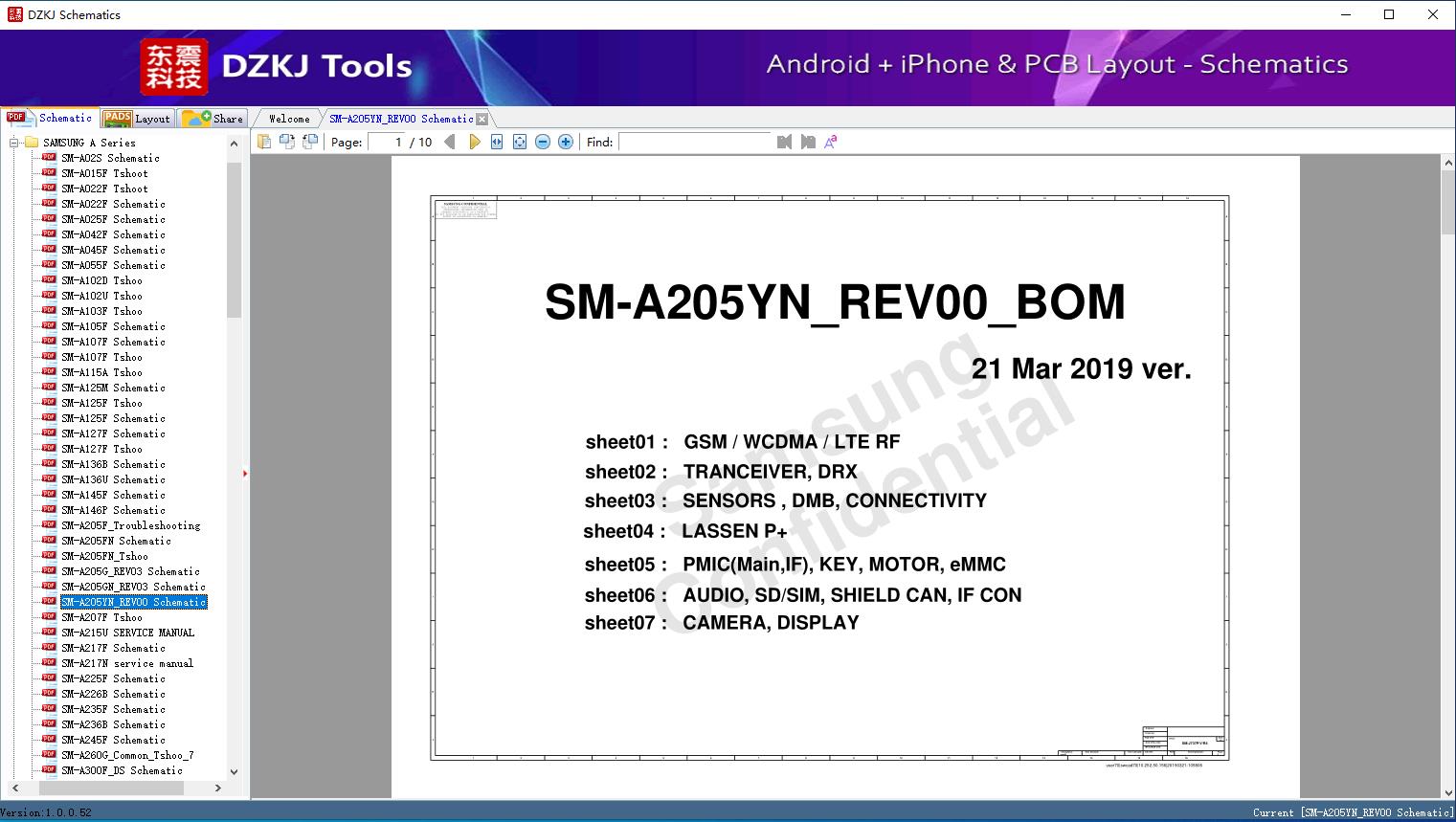Image resolution: width=1456 pixels, height=822 pixels.
Task: Click the PDF icon beside SM-A260G_Common_Tshoo_7
Action: click(50, 755)
